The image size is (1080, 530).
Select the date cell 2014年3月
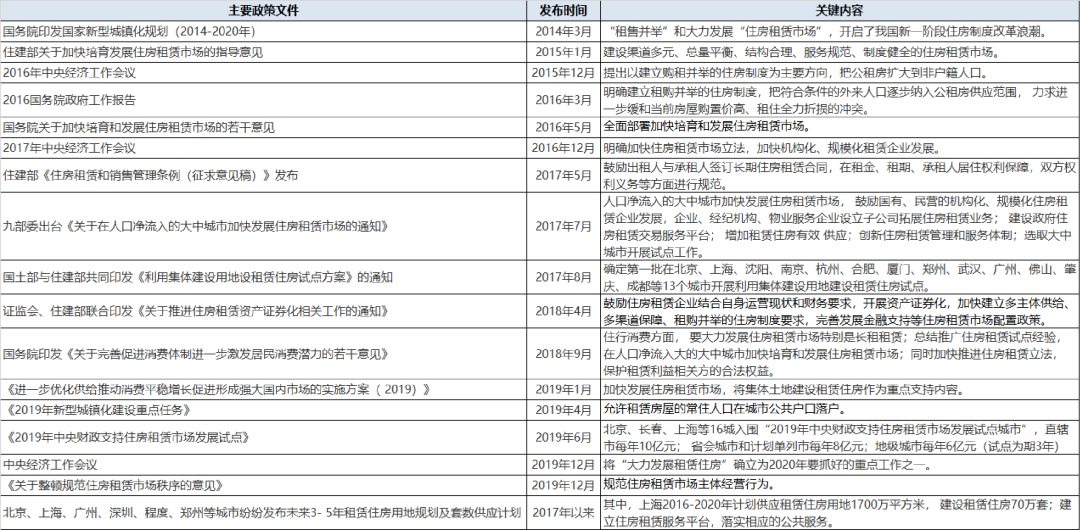565,32
